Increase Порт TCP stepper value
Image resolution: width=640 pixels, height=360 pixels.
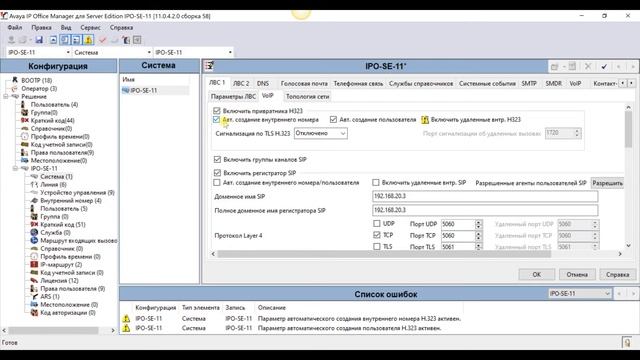pyautogui.click(x=478, y=233)
